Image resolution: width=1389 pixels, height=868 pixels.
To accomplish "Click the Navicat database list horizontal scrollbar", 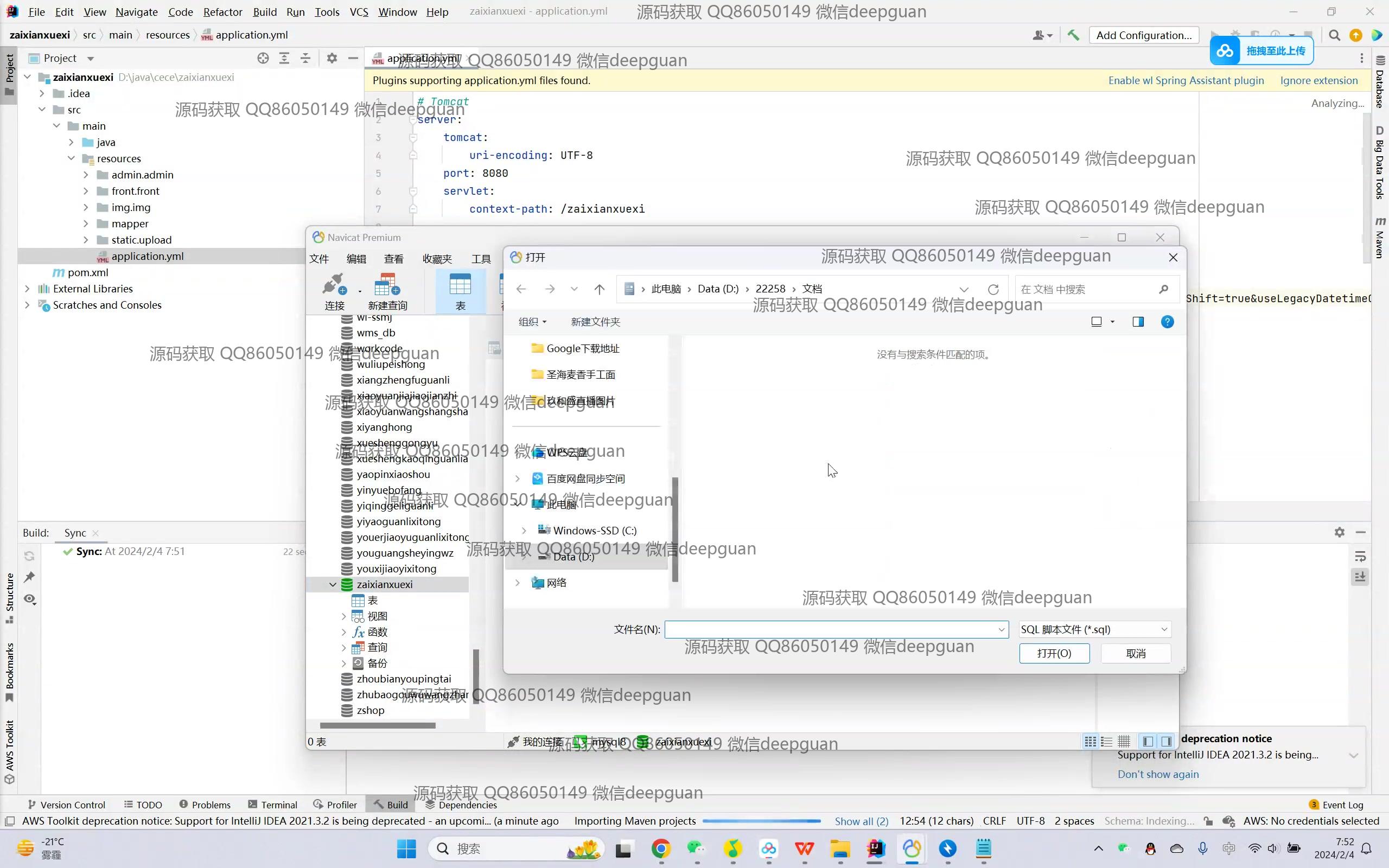I will [377, 726].
